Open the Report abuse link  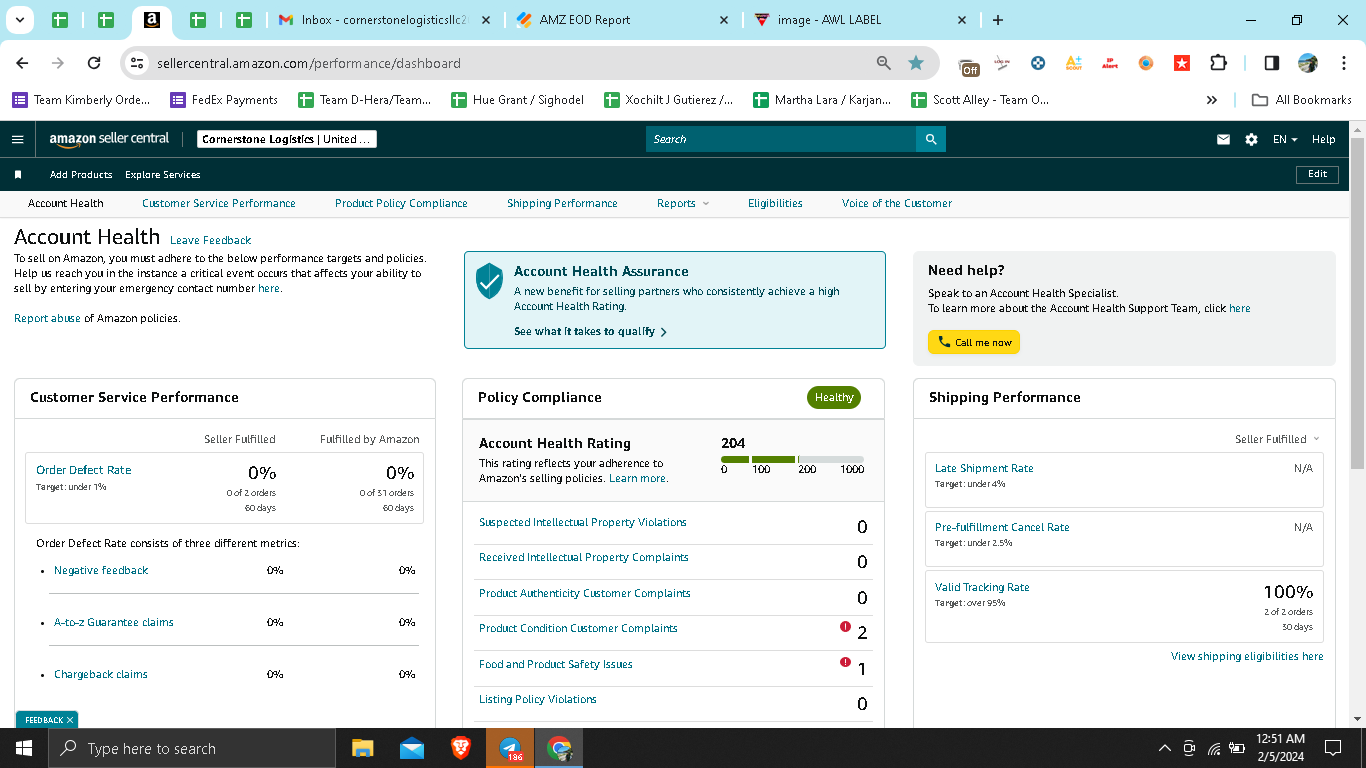(x=47, y=318)
